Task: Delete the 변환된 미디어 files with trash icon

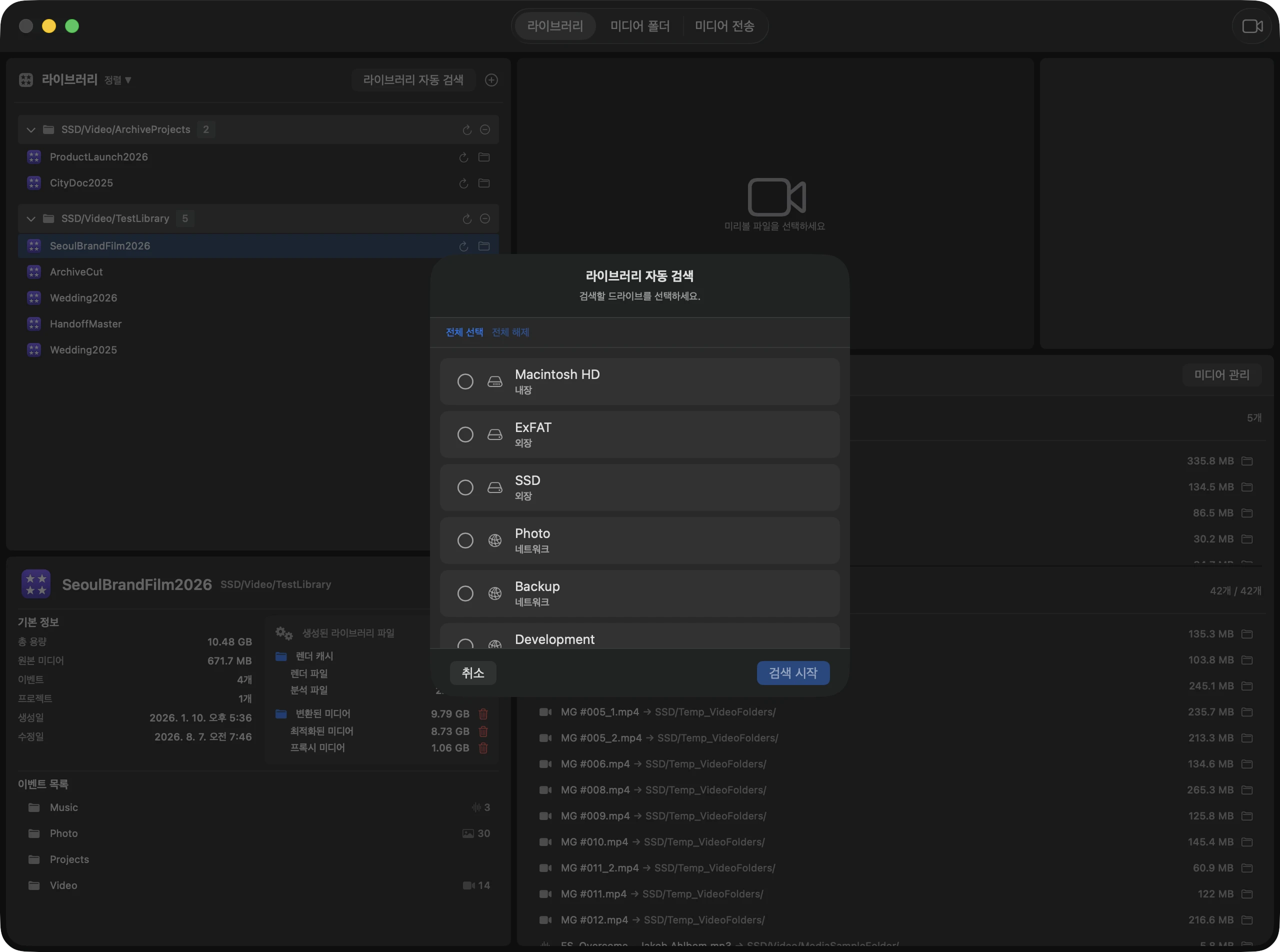Action: coord(483,714)
